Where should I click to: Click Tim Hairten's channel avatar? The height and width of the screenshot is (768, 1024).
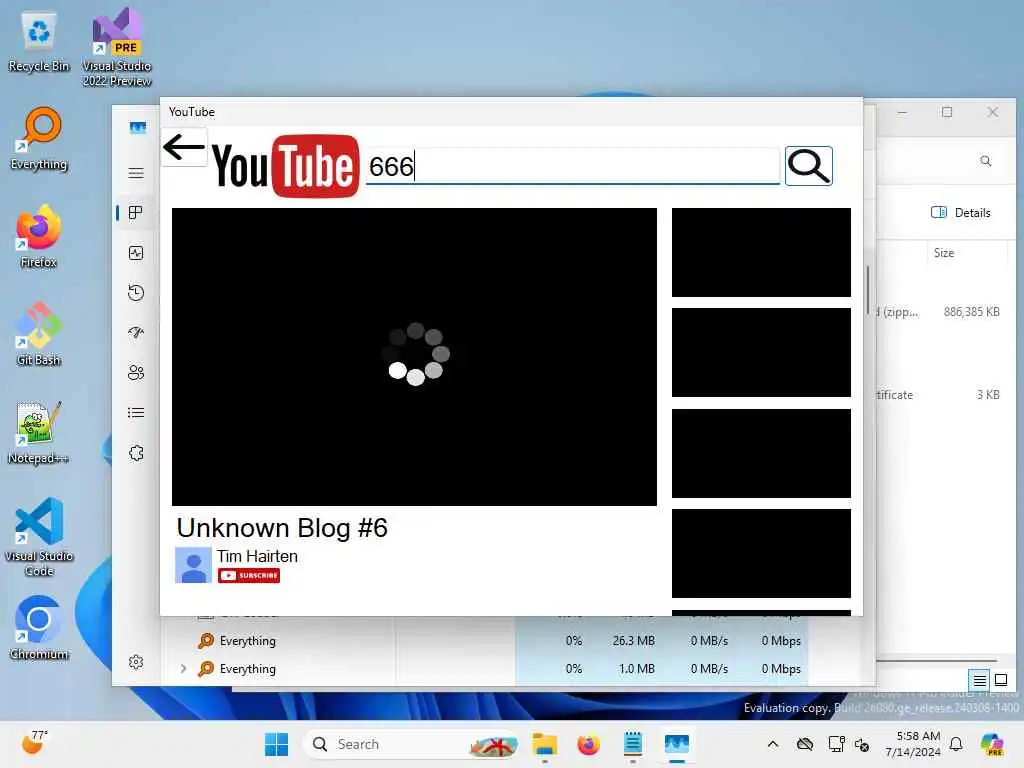click(193, 565)
